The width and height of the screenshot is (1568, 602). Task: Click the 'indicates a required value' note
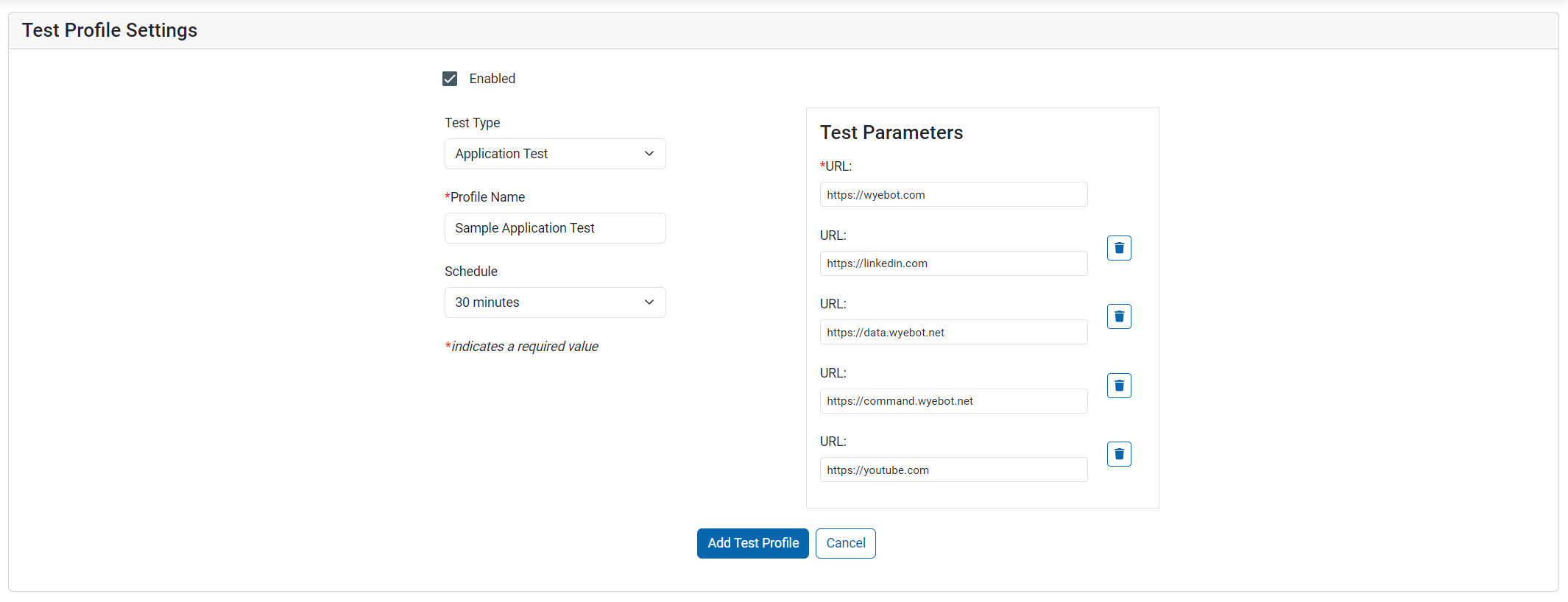(522, 347)
